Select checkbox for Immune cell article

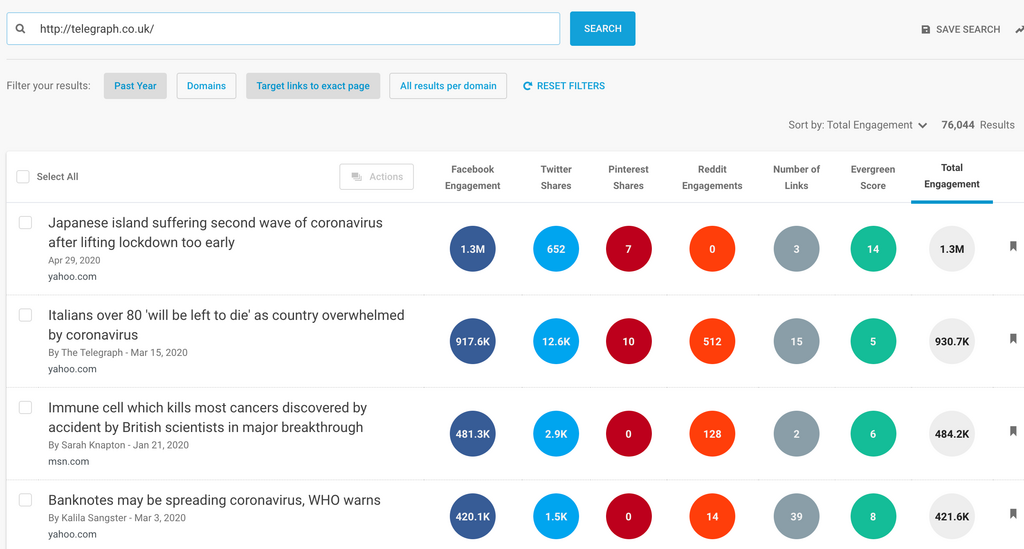click(26, 408)
